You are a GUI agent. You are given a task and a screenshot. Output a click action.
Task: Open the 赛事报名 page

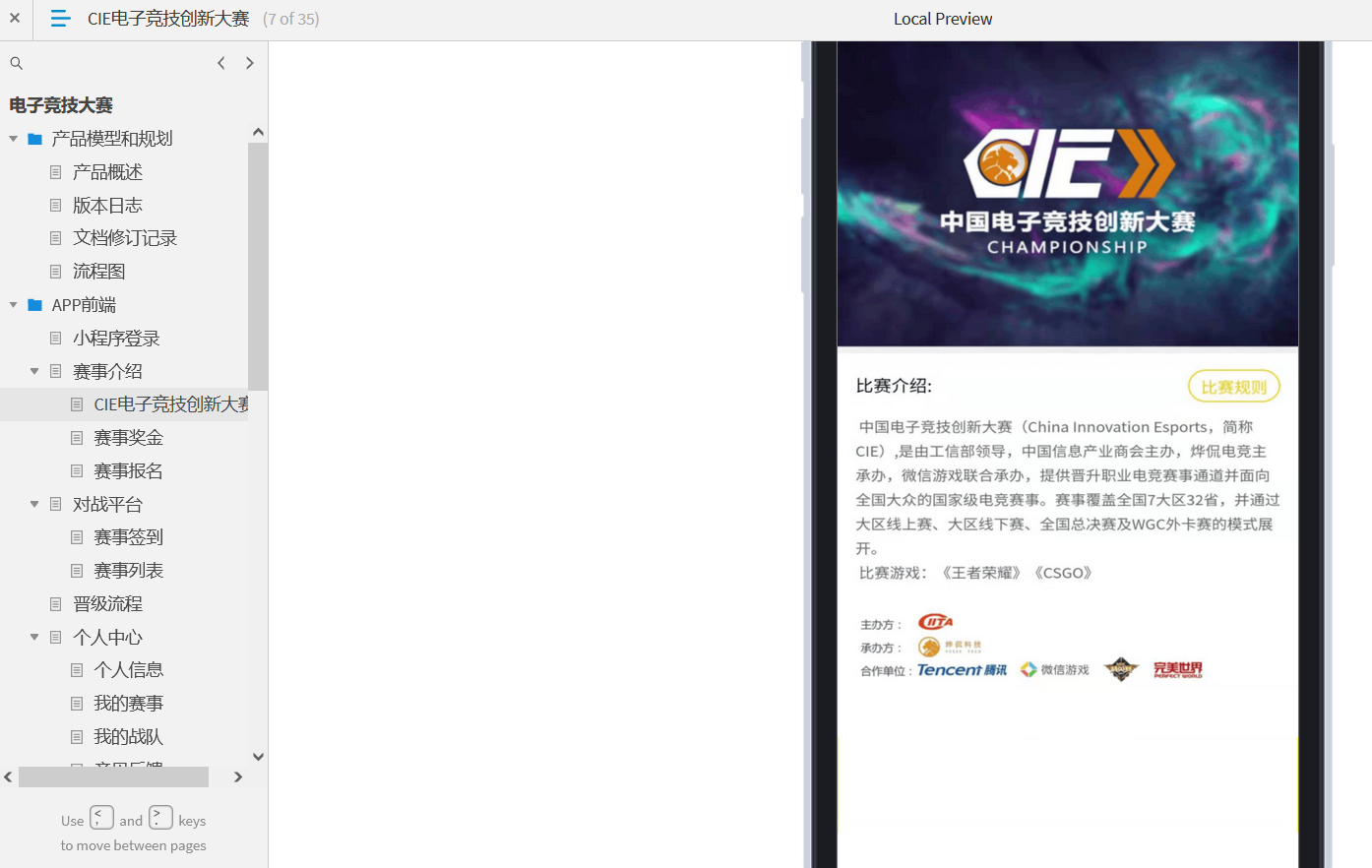click(x=128, y=471)
